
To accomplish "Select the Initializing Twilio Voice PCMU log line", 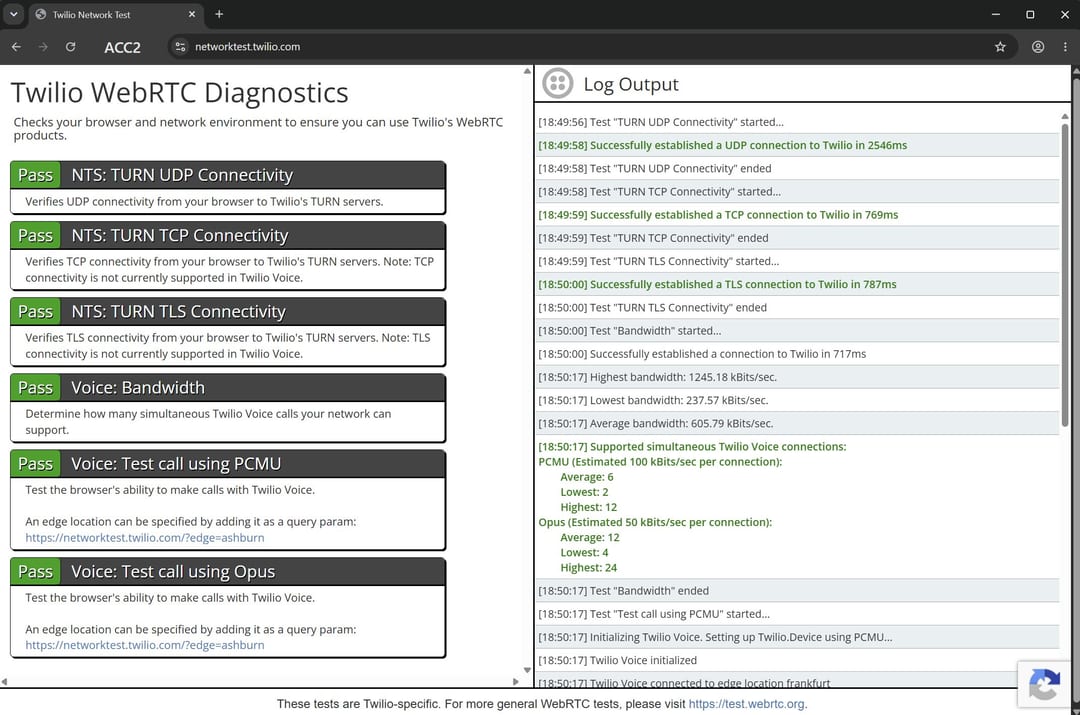I will [798, 637].
